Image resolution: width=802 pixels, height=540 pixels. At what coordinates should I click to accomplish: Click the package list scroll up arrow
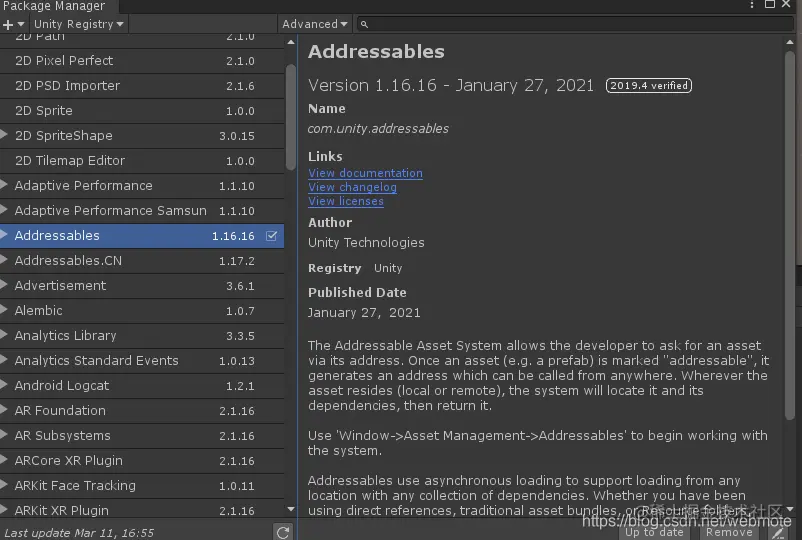point(291,42)
